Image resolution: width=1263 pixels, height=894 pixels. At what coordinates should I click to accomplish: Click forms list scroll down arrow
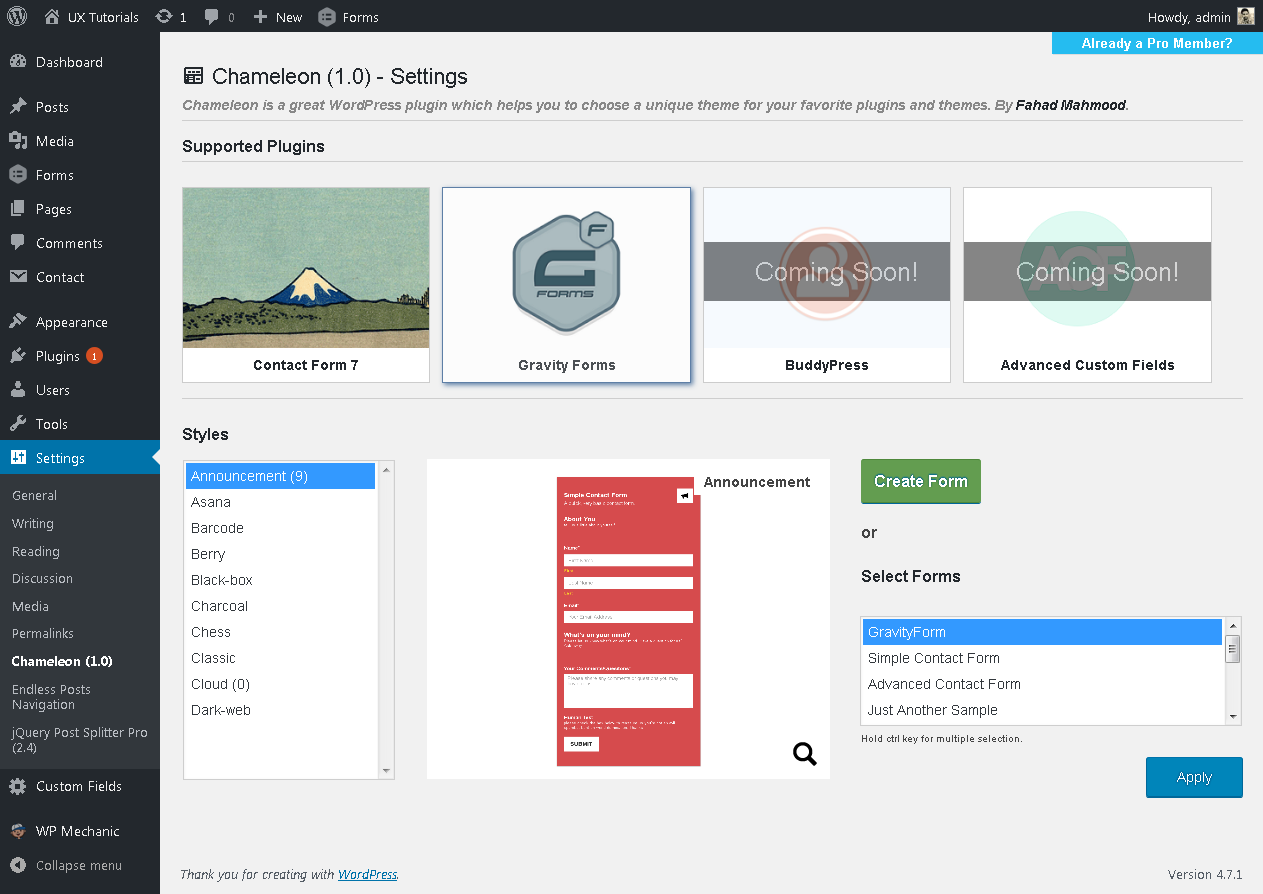pos(1233,716)
